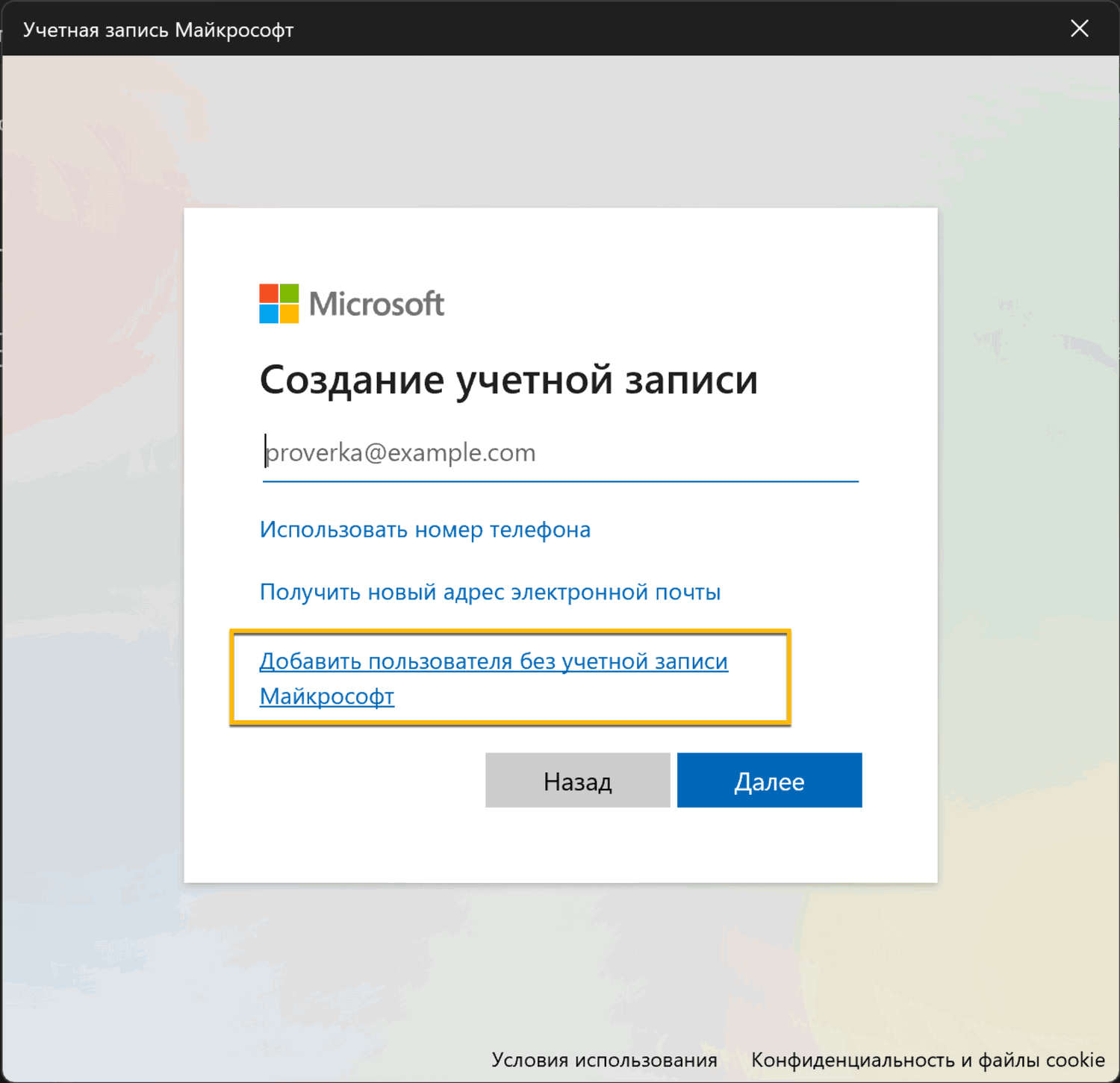
Task: Click the 'Создание учетной записи' heading
Action: 508,380
